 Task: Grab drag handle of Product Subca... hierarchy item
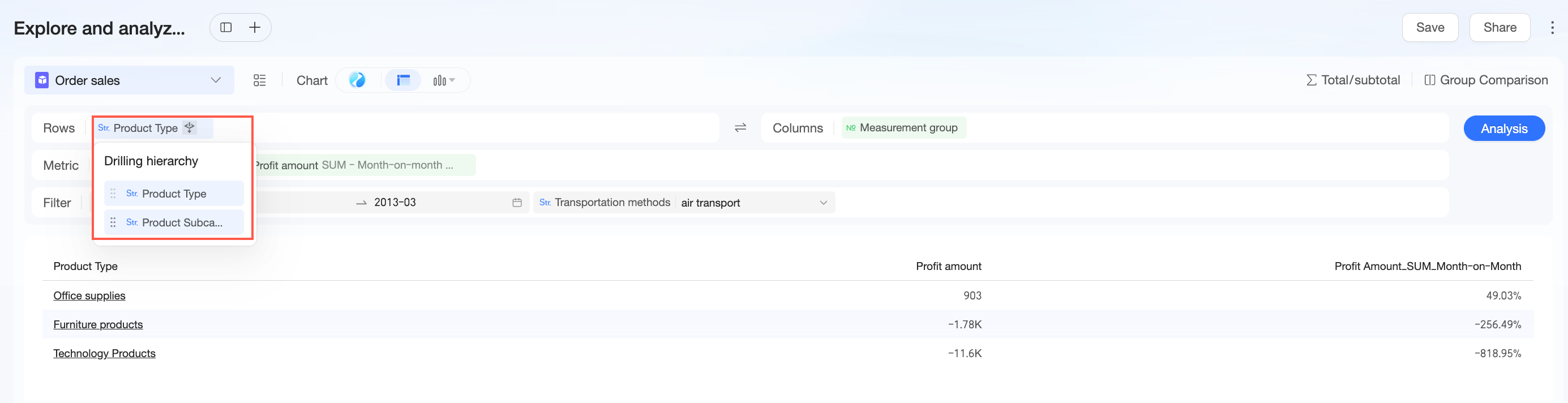(113, 223)
